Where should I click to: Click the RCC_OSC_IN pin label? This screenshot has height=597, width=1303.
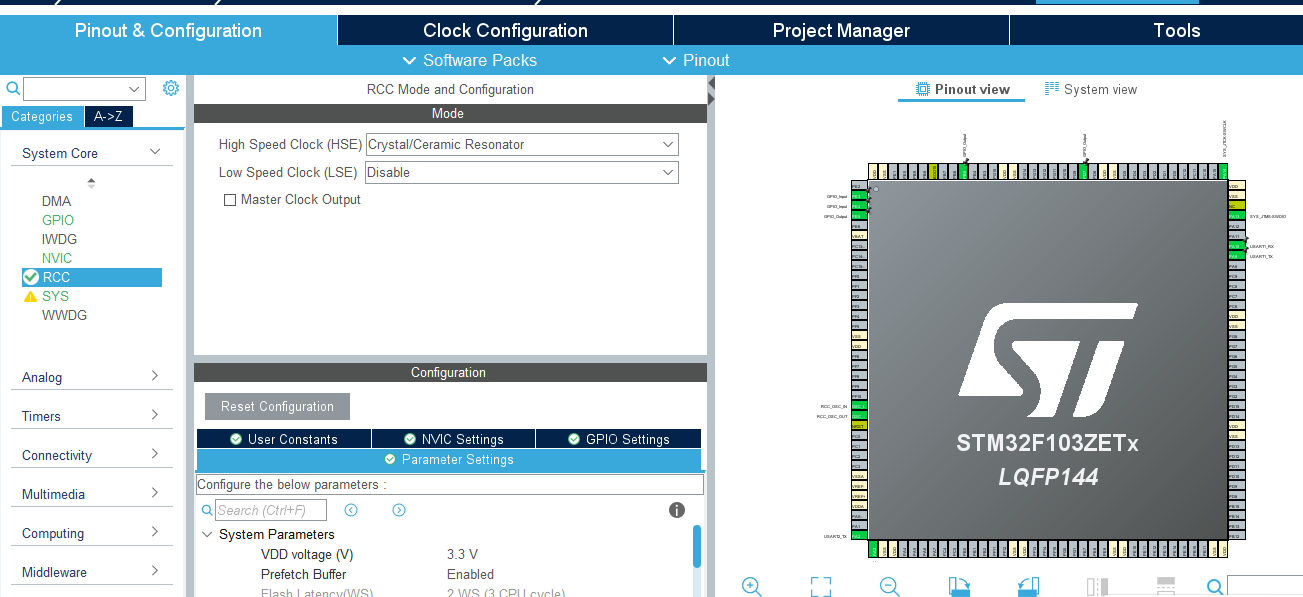[833, 407]
